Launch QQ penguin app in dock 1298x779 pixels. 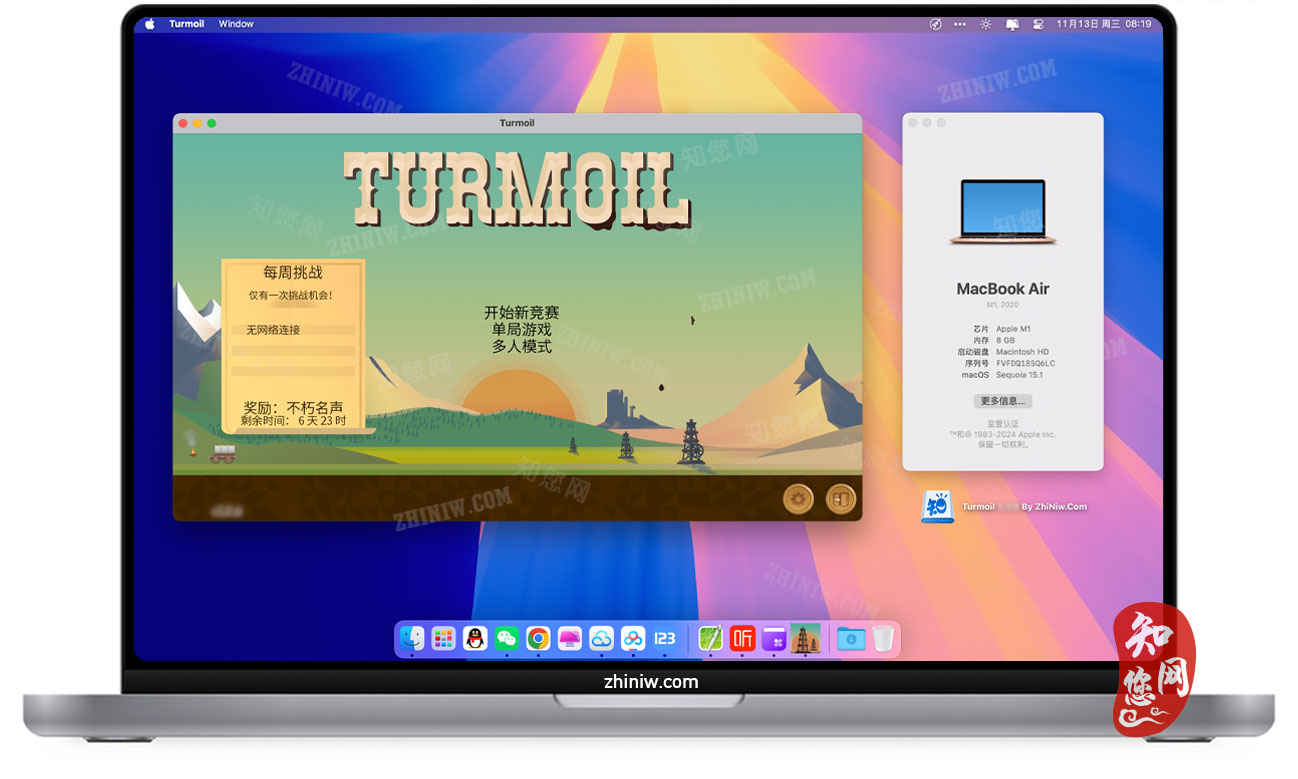tap(475, 638)
